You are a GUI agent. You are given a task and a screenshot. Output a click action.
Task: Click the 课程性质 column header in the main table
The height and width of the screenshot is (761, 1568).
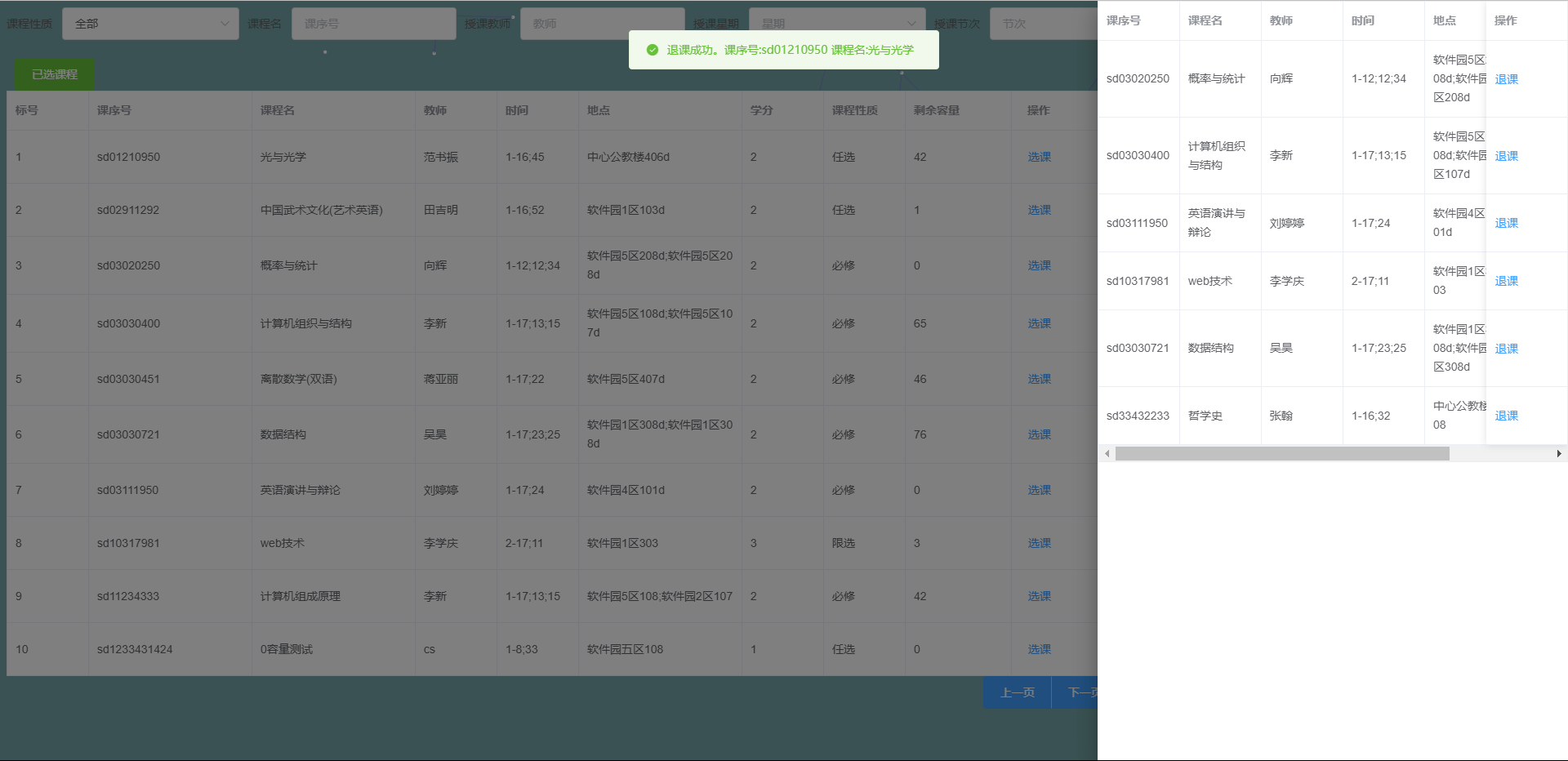tap(854, 110)
